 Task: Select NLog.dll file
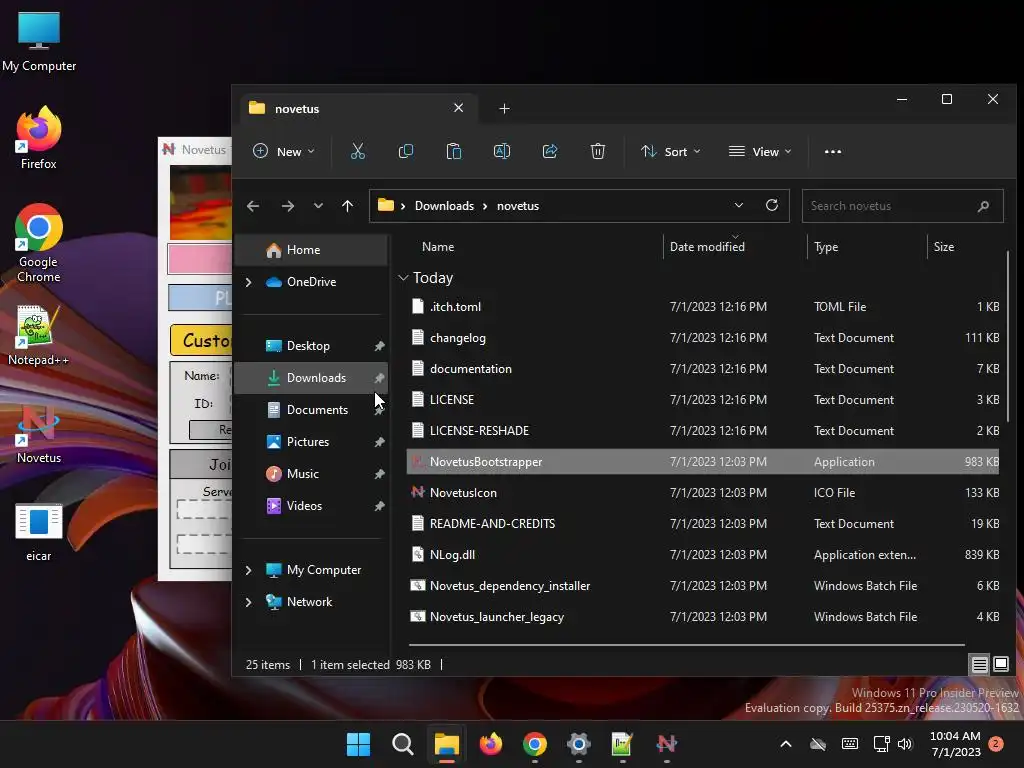tap(703, 555)
